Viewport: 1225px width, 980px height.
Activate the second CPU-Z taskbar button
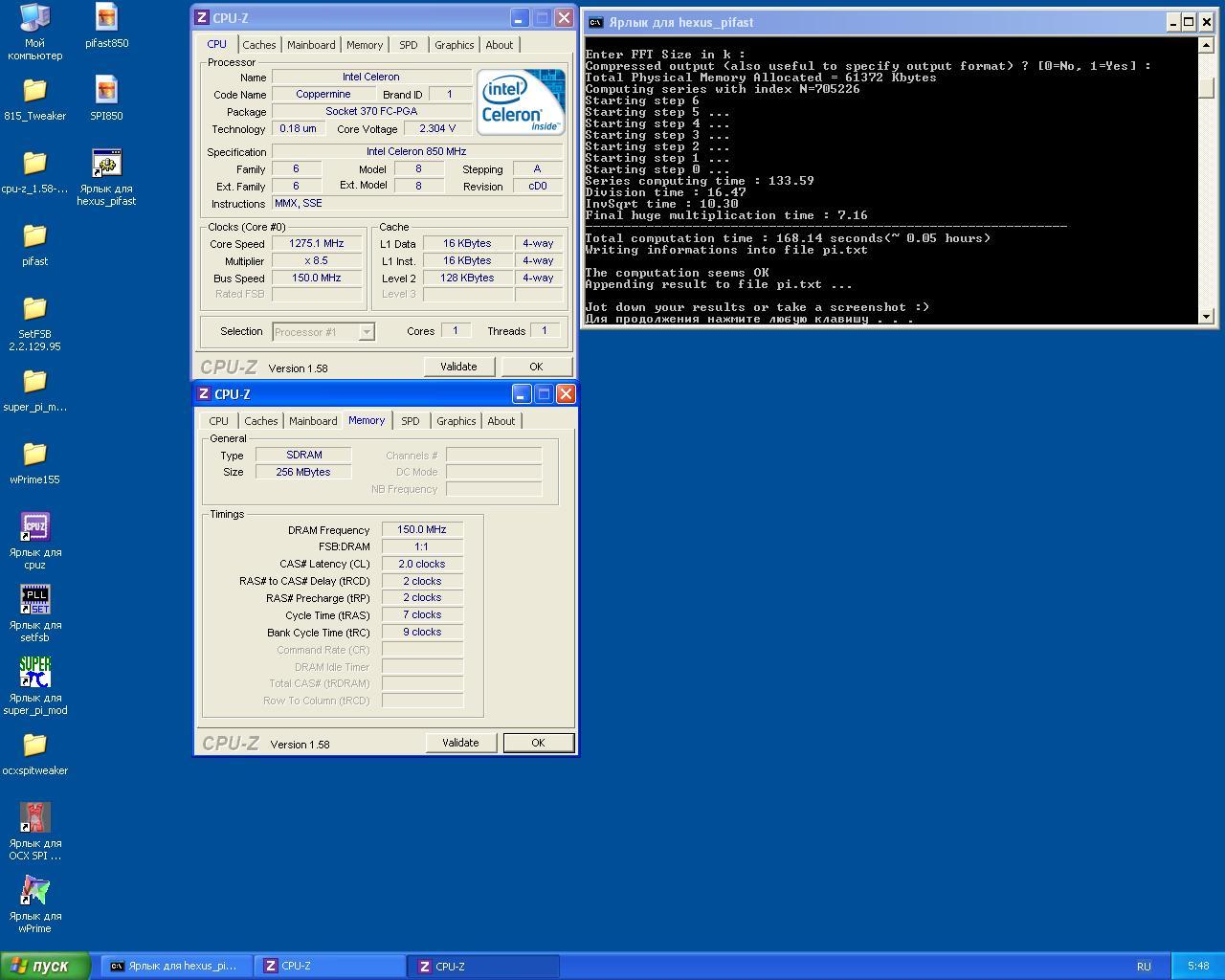pyautogui.click(x=484, y=966)
